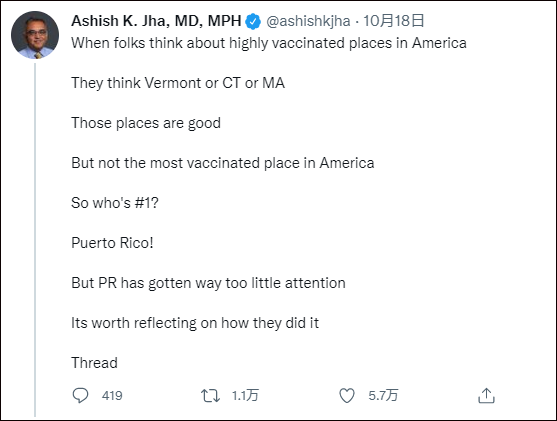Open the 10月18日 timestamp link

pyautogui.click(x=394, y=21)
